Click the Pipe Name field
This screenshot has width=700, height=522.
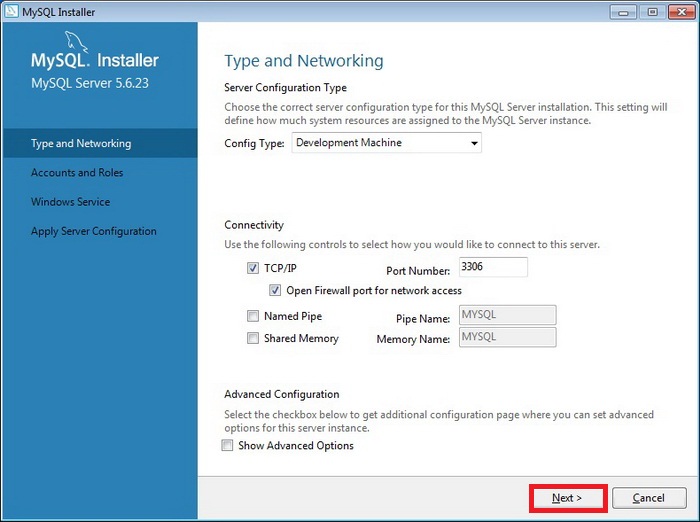click(508, 315)
